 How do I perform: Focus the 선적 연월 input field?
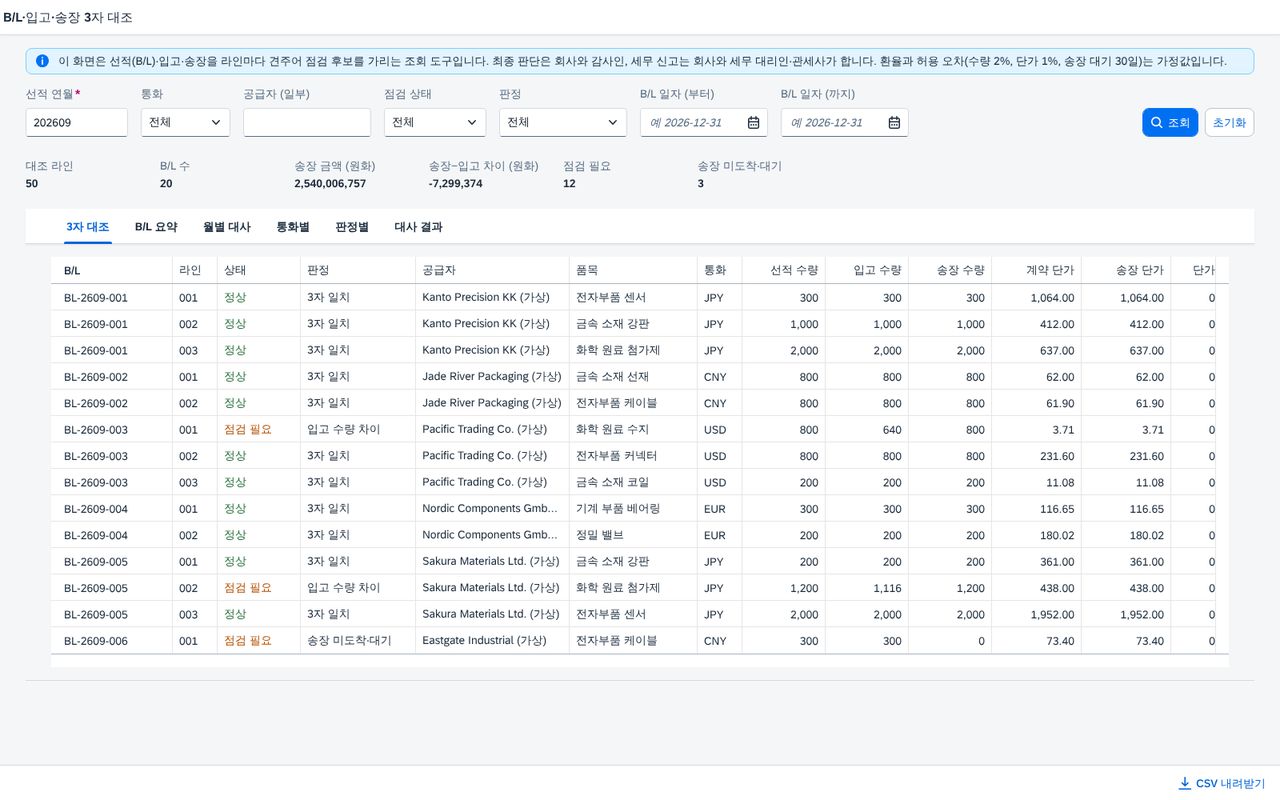point(77,123)
